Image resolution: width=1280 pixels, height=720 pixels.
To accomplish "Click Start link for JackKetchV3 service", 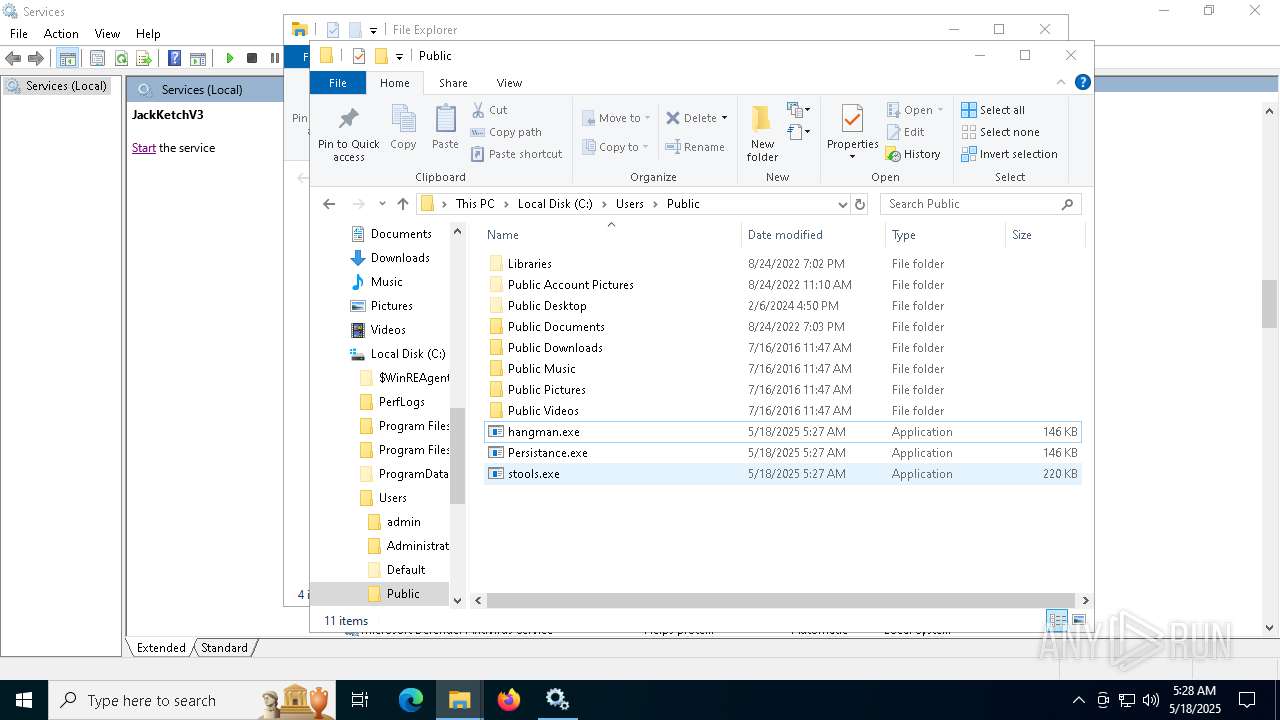I will 144,148.
